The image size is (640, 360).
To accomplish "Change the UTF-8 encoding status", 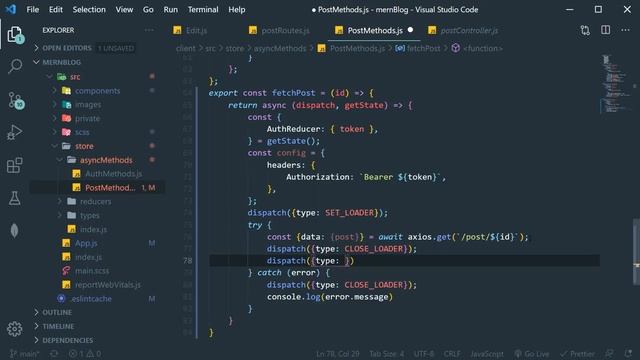I will tap(424, 354).
